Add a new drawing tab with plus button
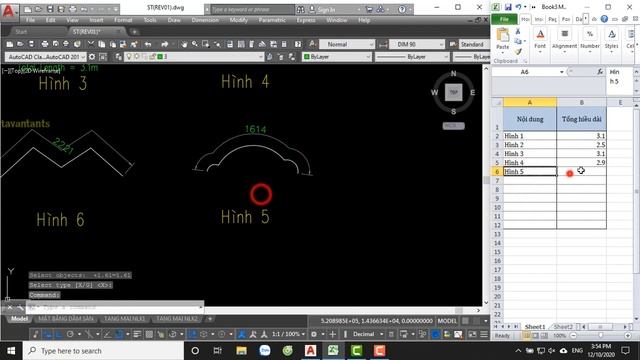The height and width of the screenshot is (360, 640). click(134, 31)
